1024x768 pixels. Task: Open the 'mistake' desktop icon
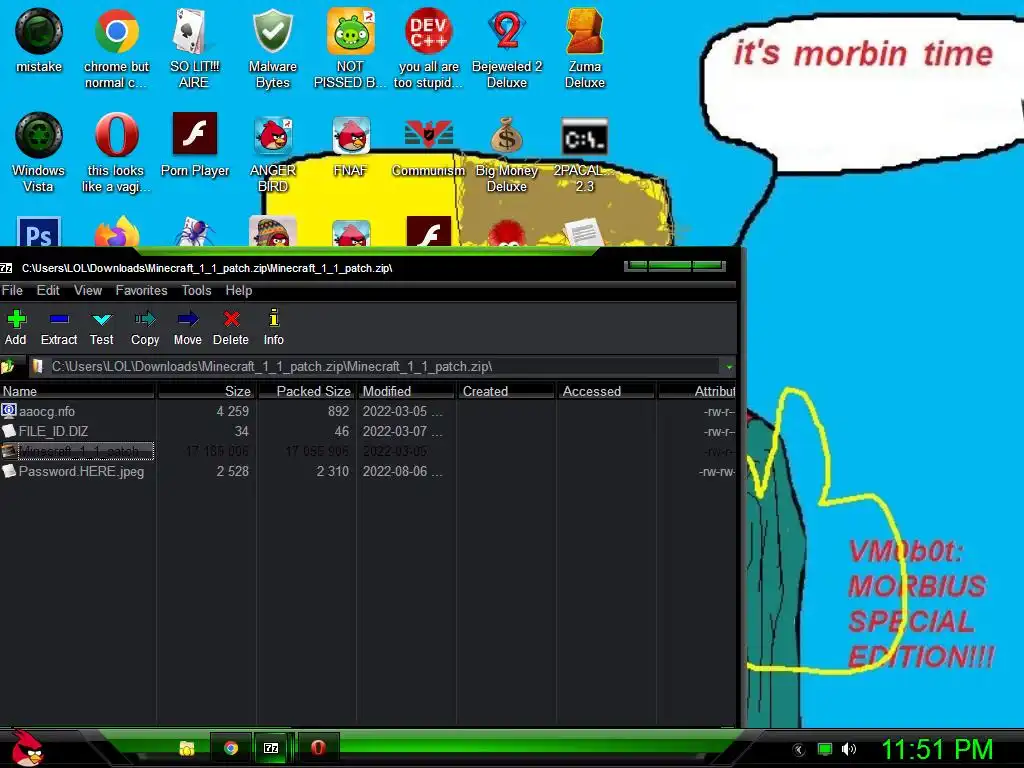pos(39,40)
